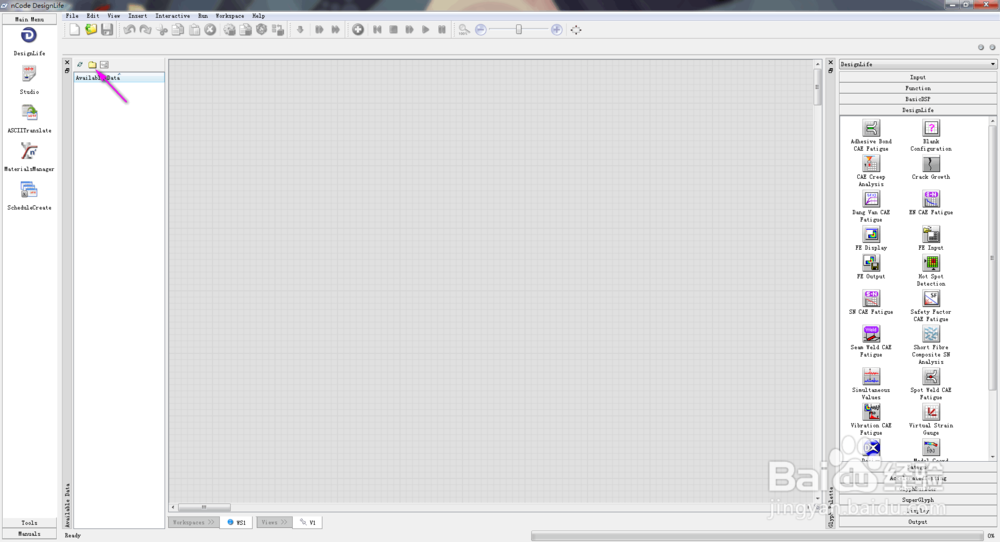Save the process with floppy disk icon
Image resolution: width=1000 pixels, height=542 pixels.
(x=107, y=29)
